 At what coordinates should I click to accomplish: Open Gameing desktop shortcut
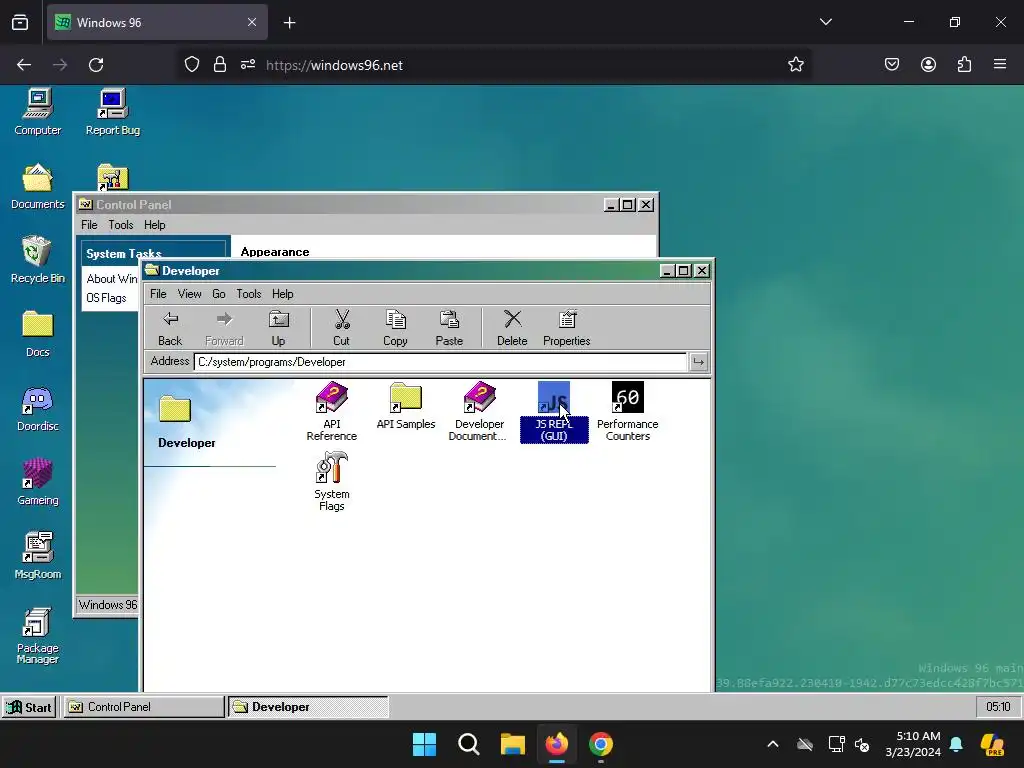click(x=38, y=482)
